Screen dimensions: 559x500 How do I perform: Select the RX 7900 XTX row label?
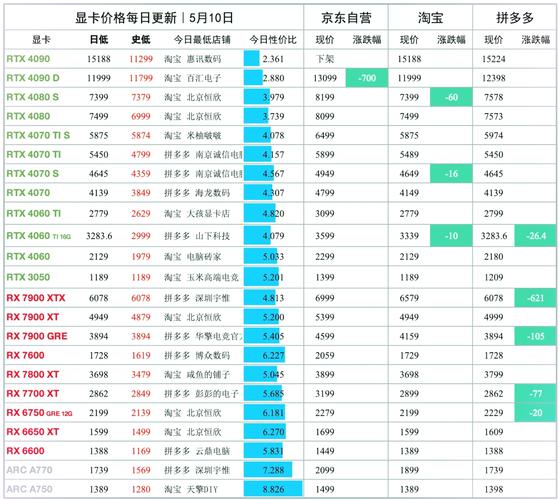36,298
